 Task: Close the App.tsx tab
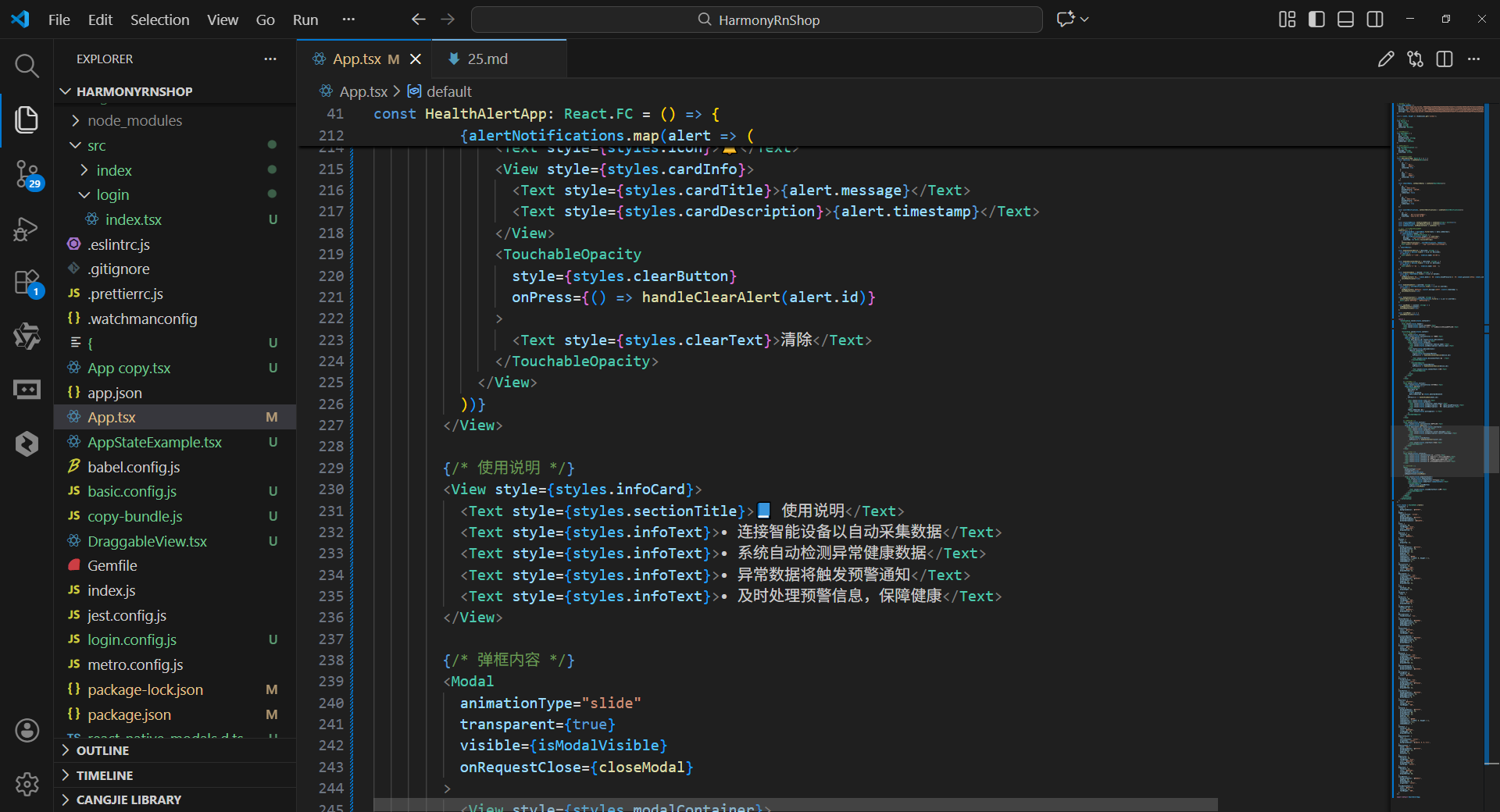(x=416, y=59)
